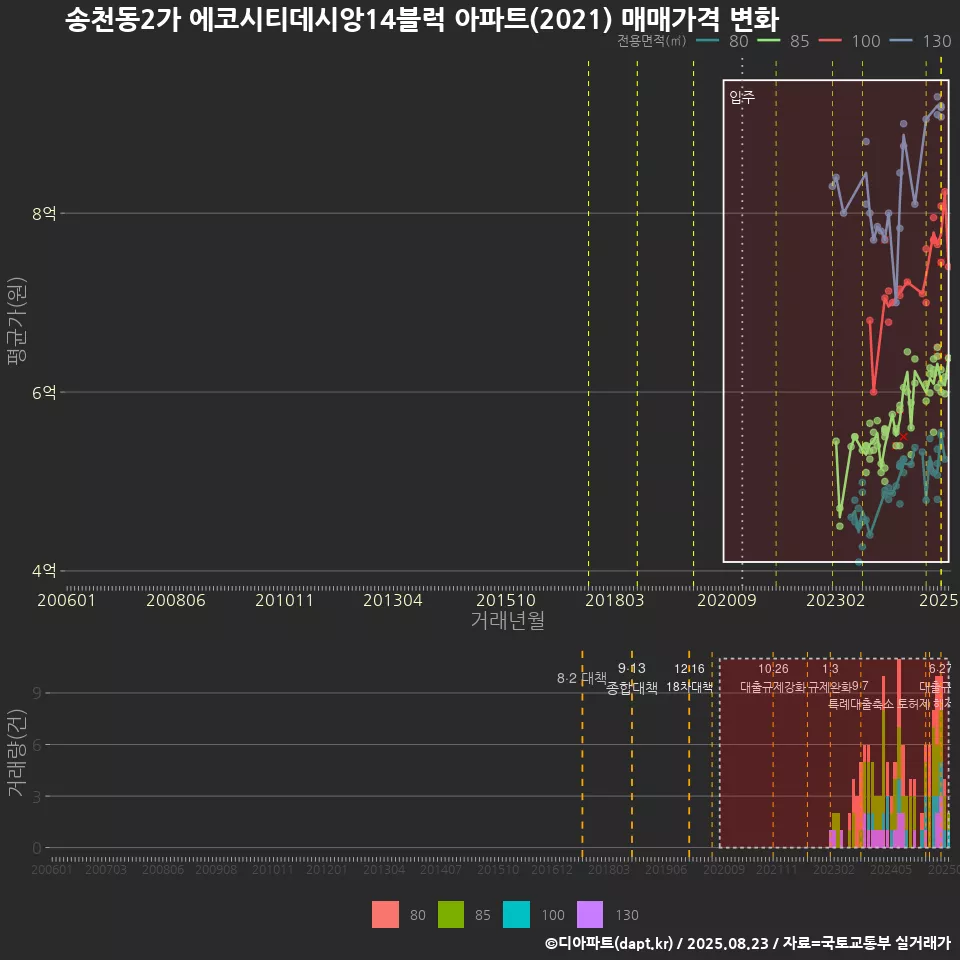This screenshot has width=960, height=960.
Task: Click the 거래년월 x-axis title
Action: 508,620
